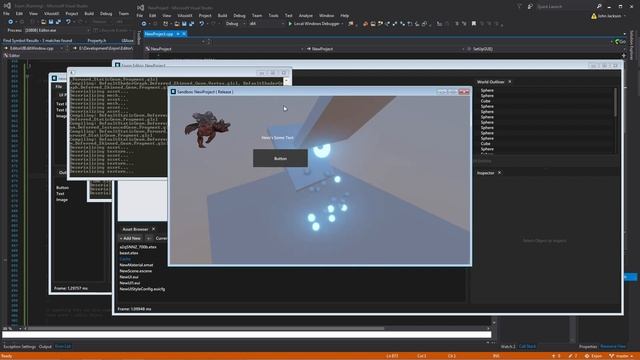Open Help menu in NewProject Visual Studio
Image resolution: width=640 pixels, height=360 pixels.
click(x=344, y=16)
